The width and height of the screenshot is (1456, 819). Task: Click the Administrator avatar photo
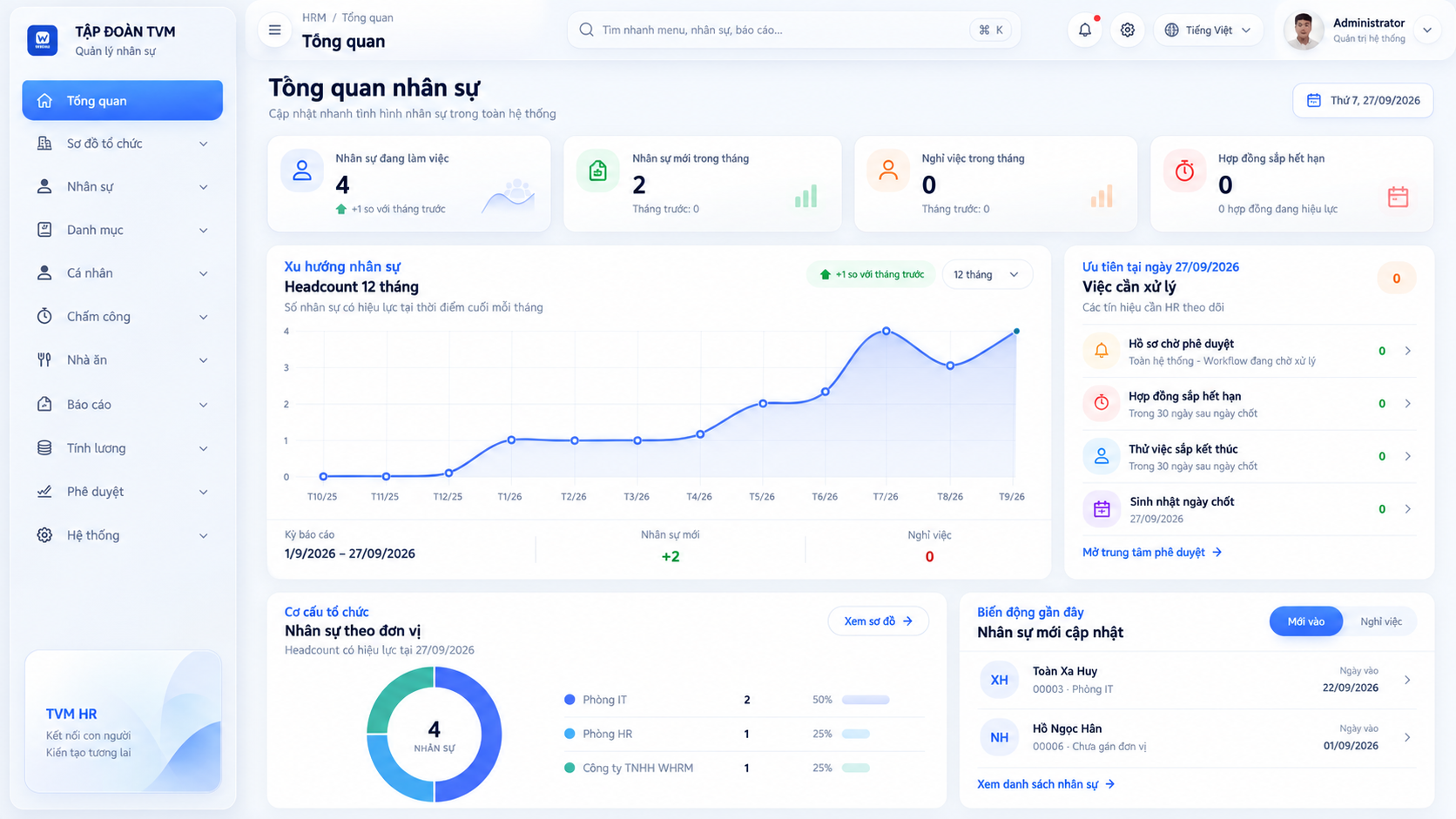1304,30
